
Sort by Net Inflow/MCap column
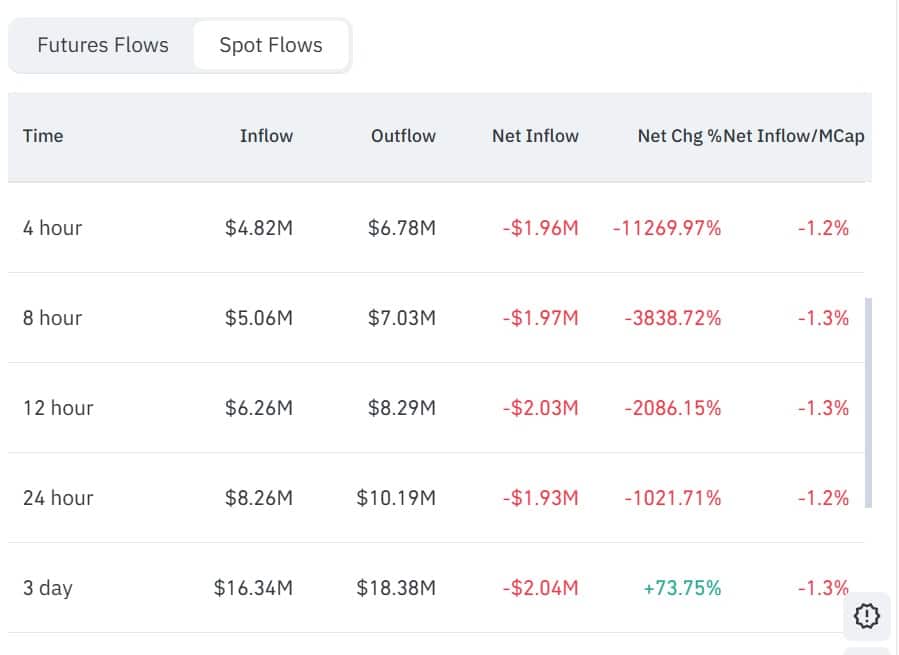pos(790,136)
